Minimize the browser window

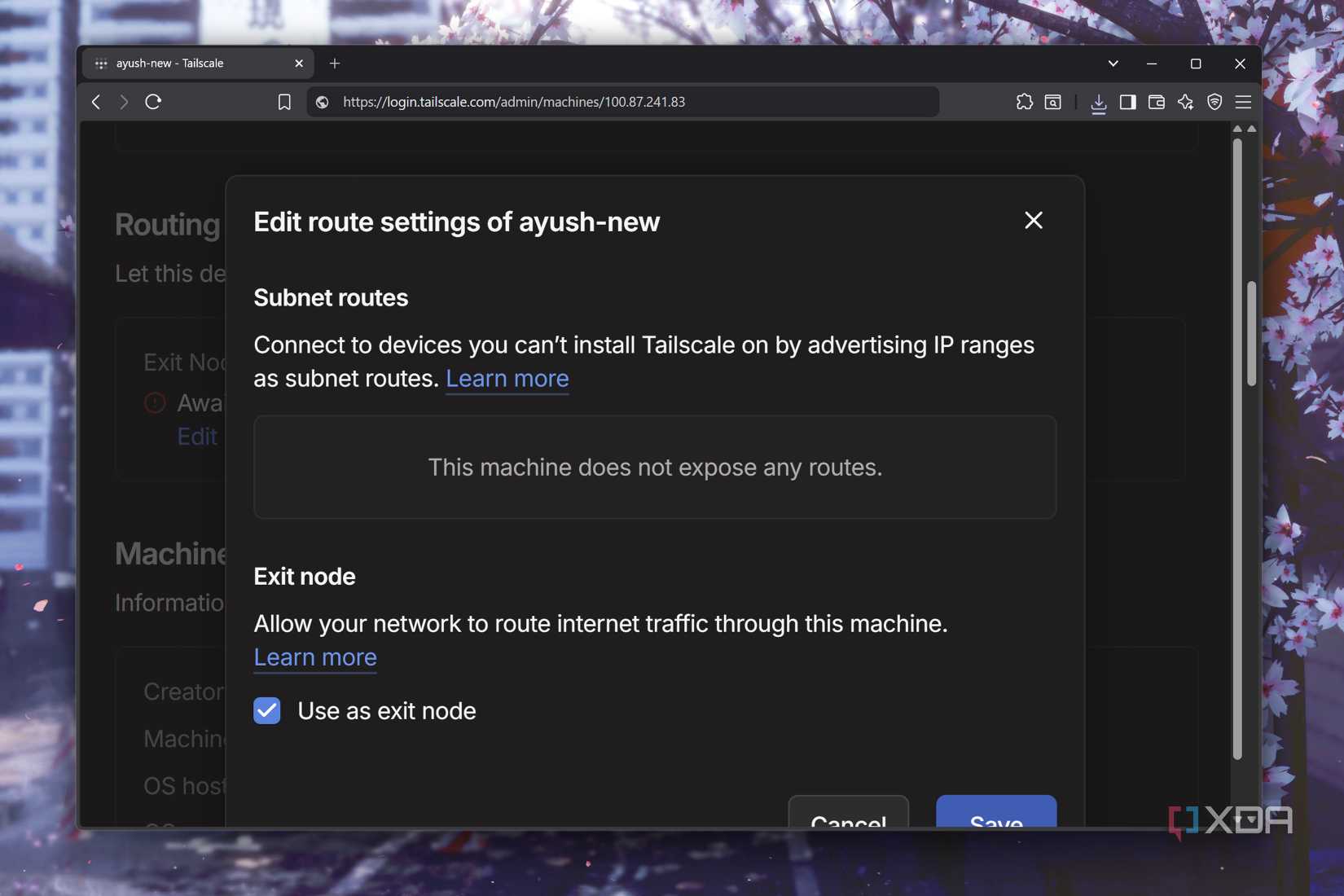(1152, 64)
